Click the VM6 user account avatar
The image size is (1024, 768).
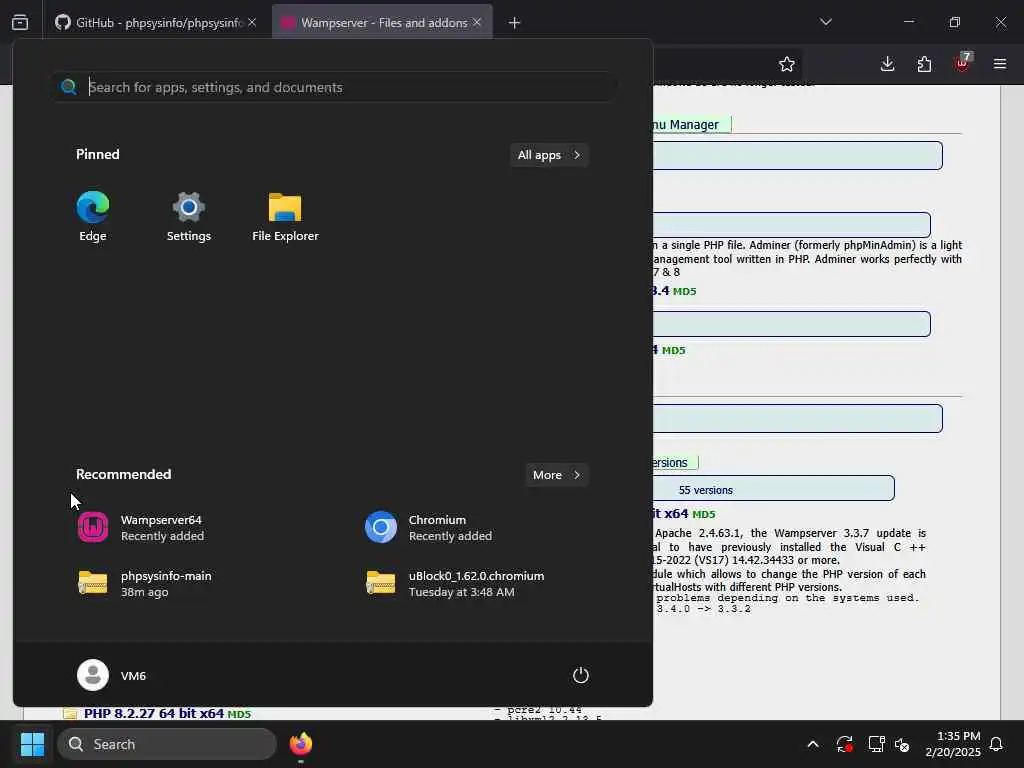click(x=93, y=675)
